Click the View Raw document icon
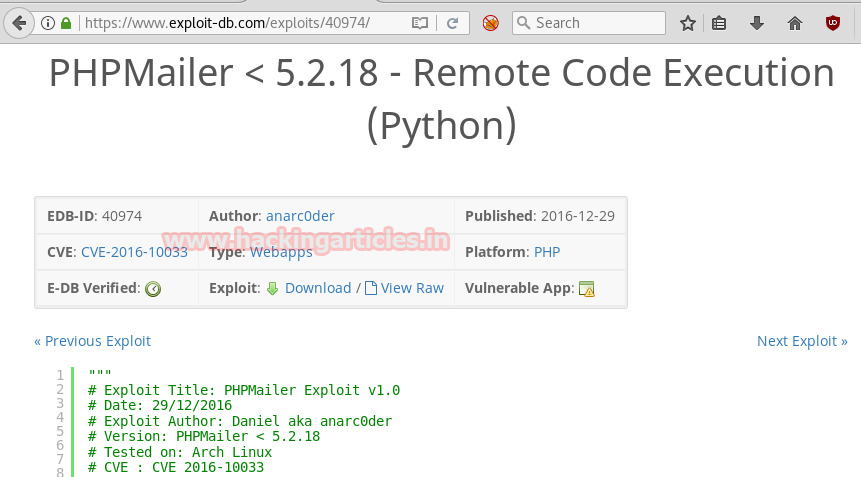The image size is (861, 477). (371, 288)
